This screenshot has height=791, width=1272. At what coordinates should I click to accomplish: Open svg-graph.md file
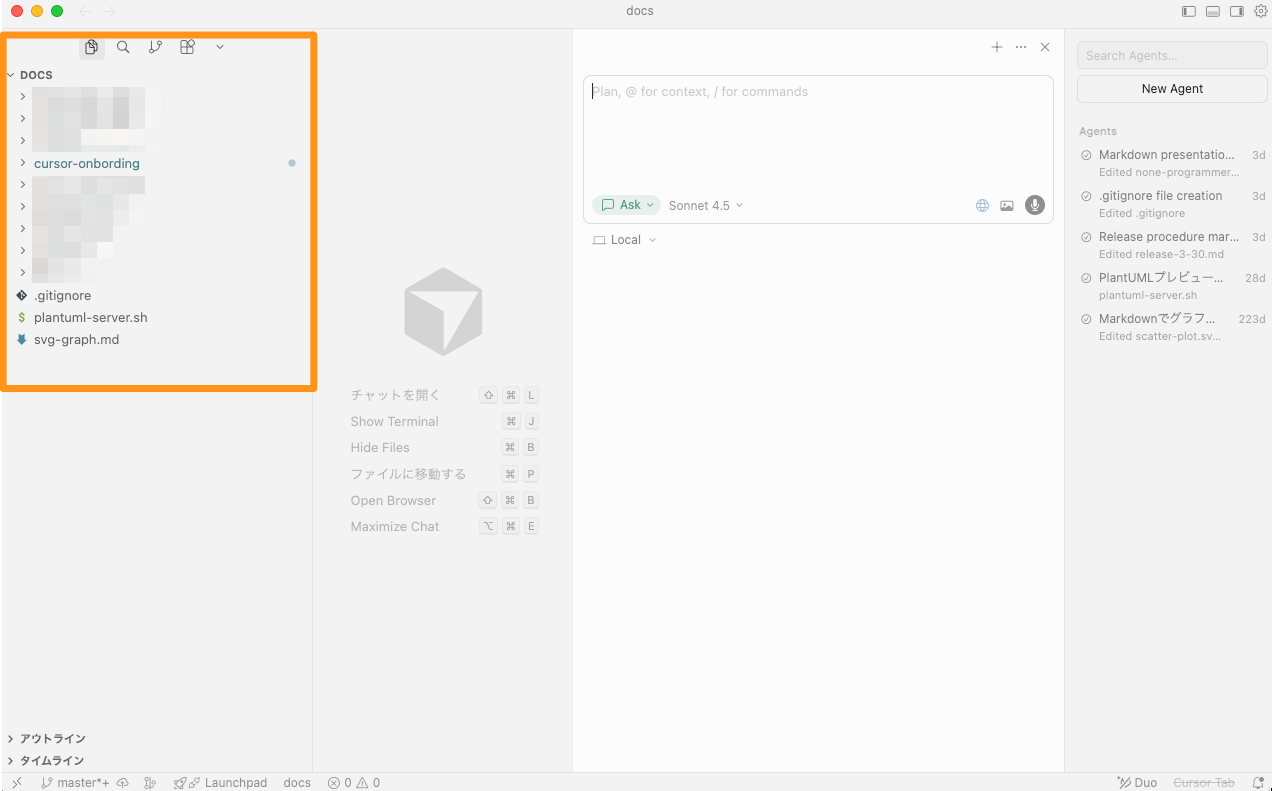(x=76, y=339)
